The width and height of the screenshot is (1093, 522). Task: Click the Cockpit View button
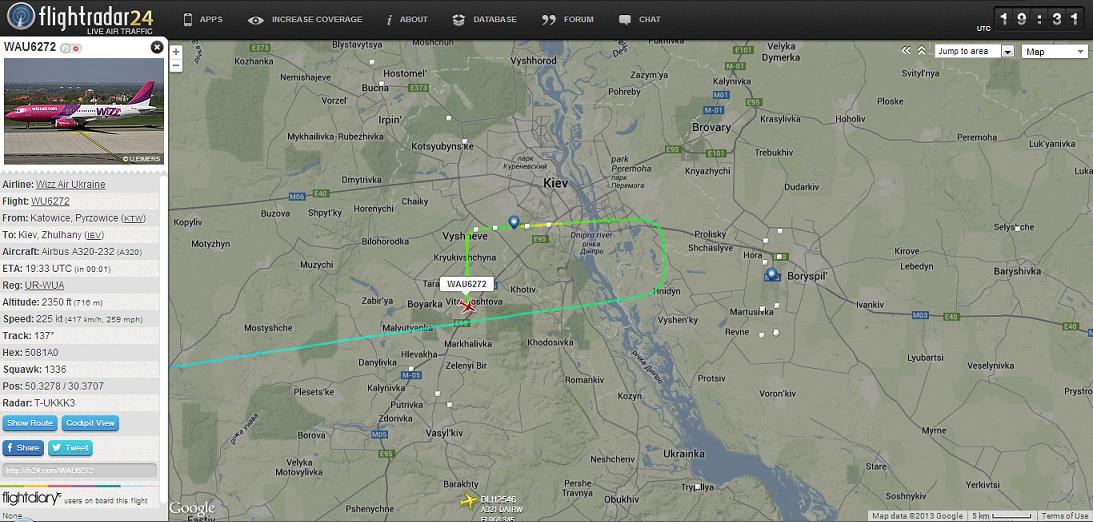coord(91,423)
